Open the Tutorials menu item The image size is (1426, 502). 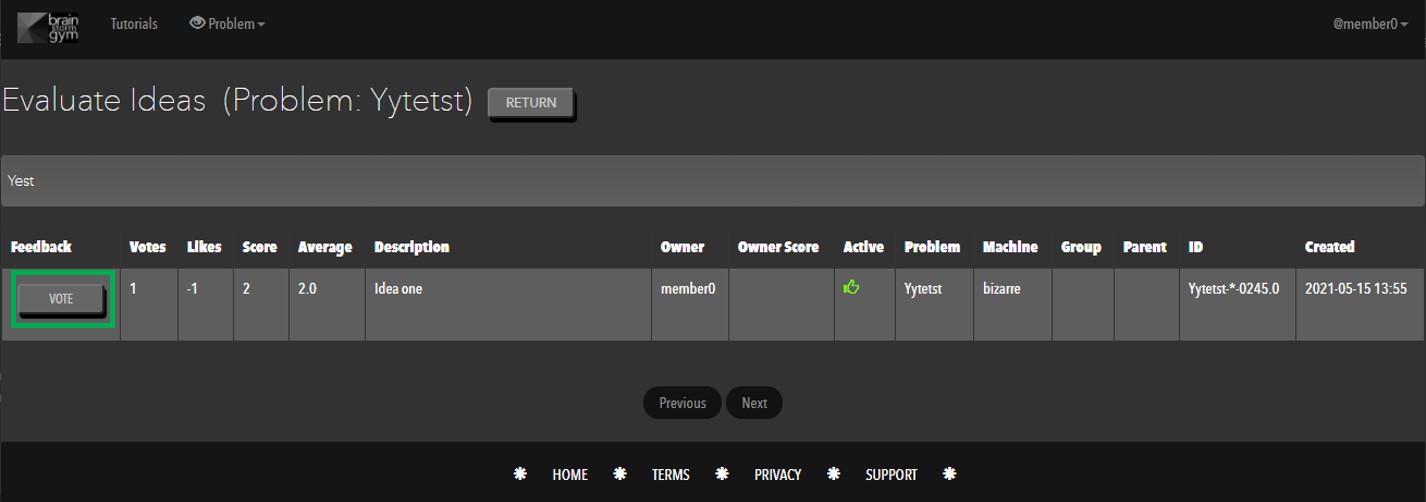pos(134,24)
